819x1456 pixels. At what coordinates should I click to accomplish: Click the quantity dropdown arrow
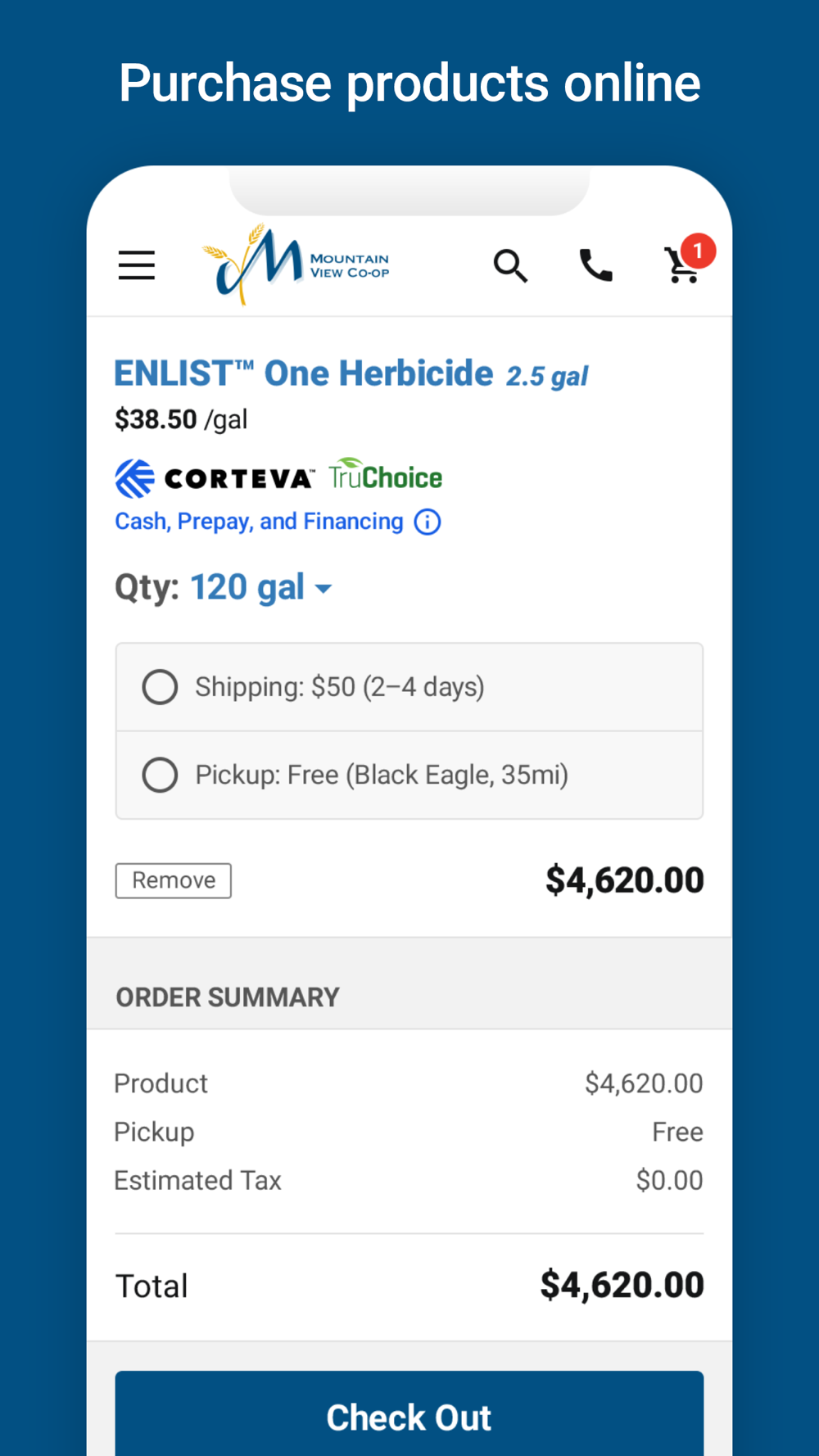tap(324, 589)
